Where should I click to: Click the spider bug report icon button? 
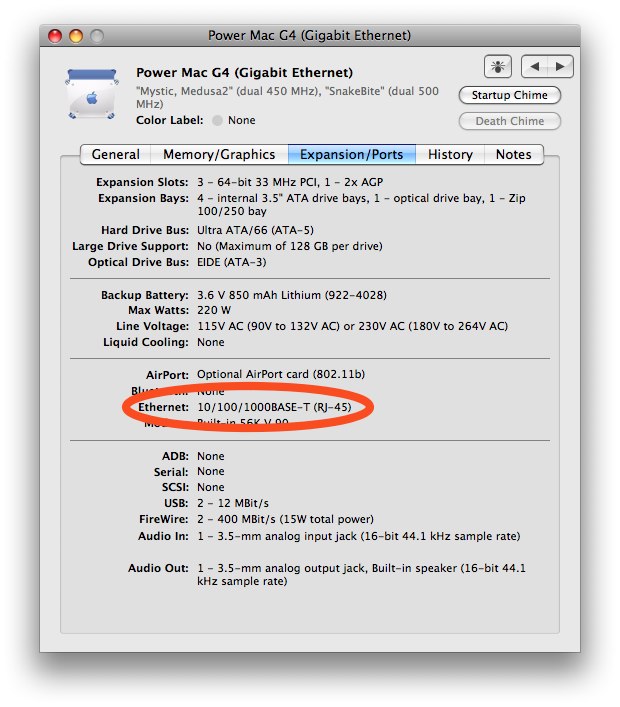[x=497, y=67]
